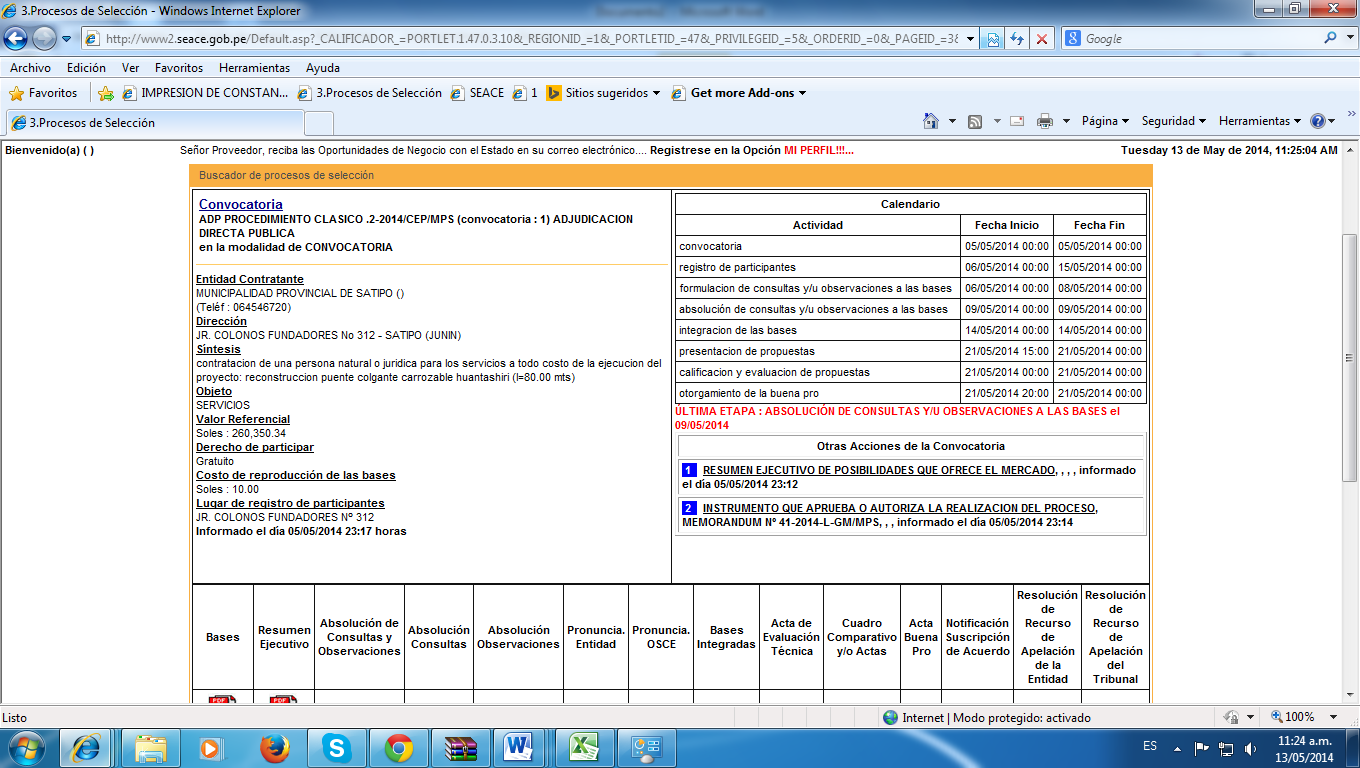The width and height of the screenshot is (1360, 768).
Task: Open the Herramientas menu in menu bar
Action: 254,68
